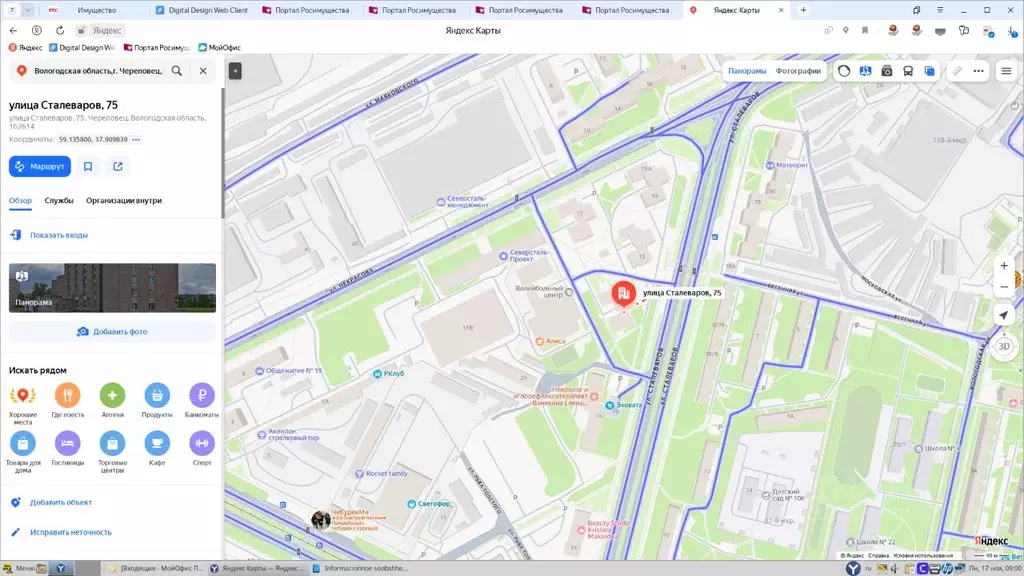
Task: Clear the search field with X
Action: pyautogui.click(x=203, y=71)
